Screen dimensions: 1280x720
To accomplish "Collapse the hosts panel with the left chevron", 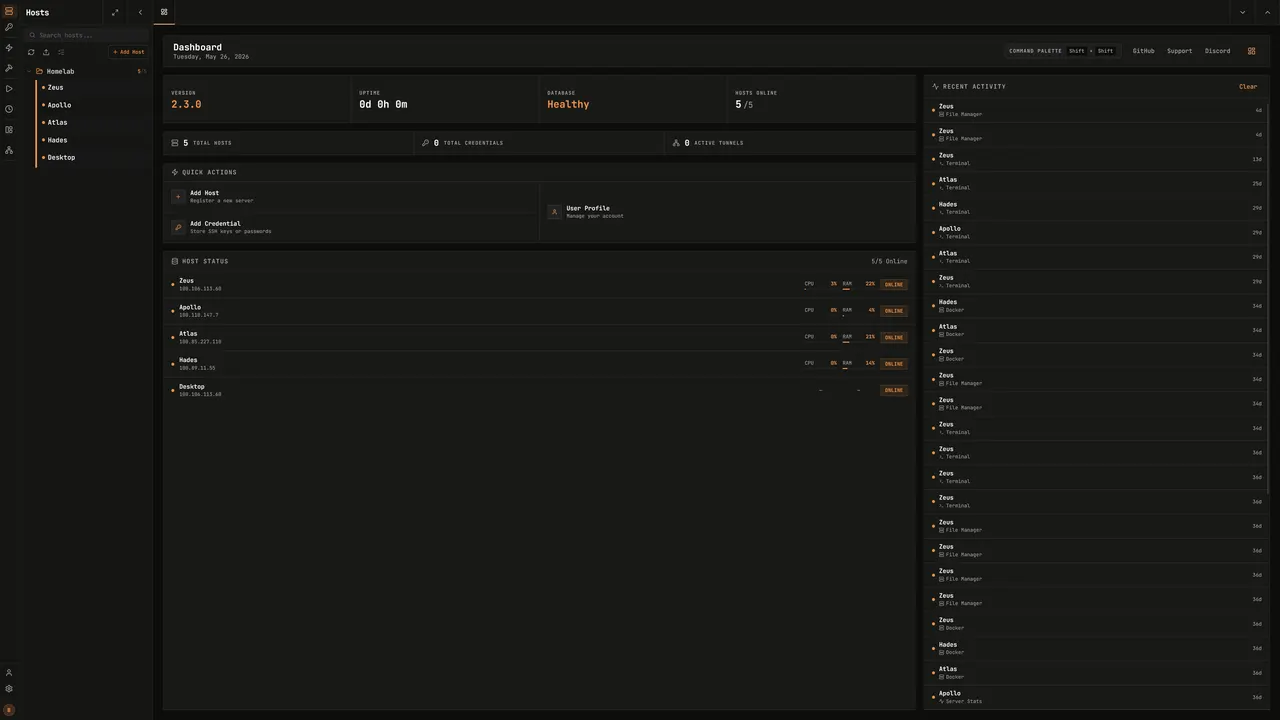I will click(140, 13).
